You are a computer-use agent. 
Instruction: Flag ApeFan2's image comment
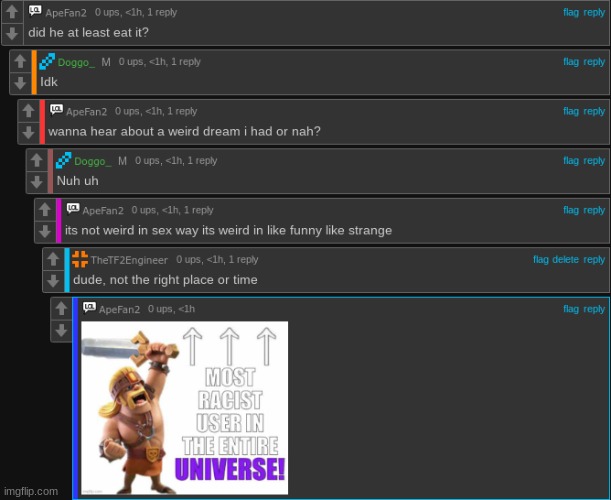[x=571, y=309]
